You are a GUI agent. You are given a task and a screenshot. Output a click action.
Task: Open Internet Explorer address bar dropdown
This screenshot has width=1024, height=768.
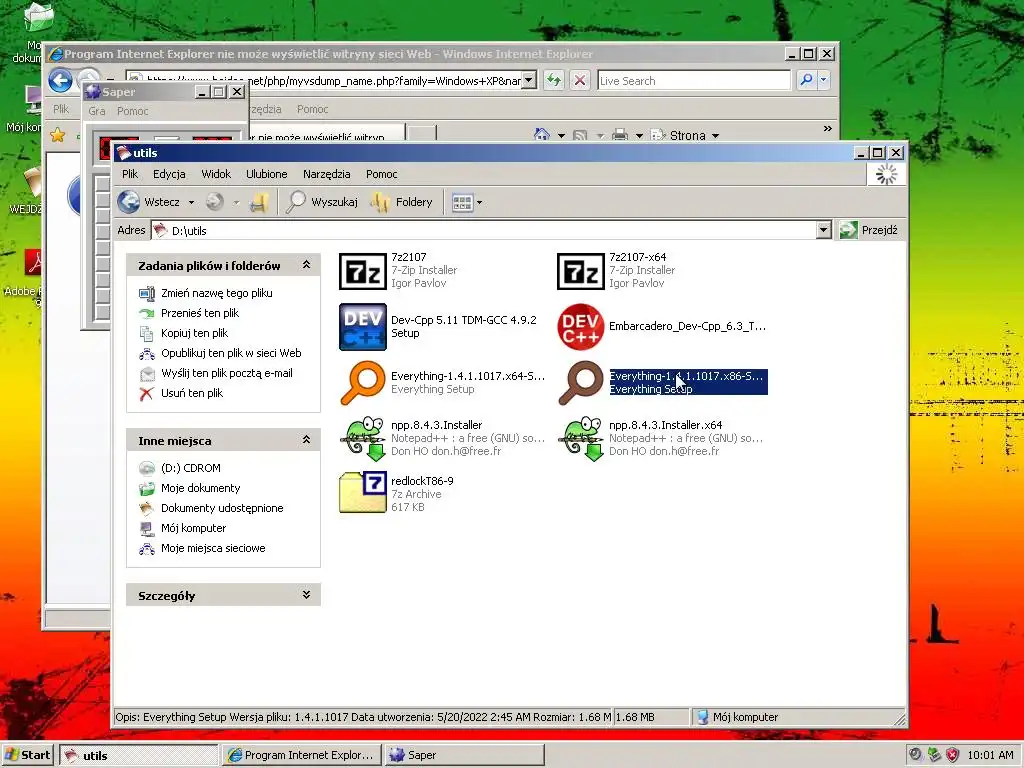pyautogui.click(x=530, y=80)
